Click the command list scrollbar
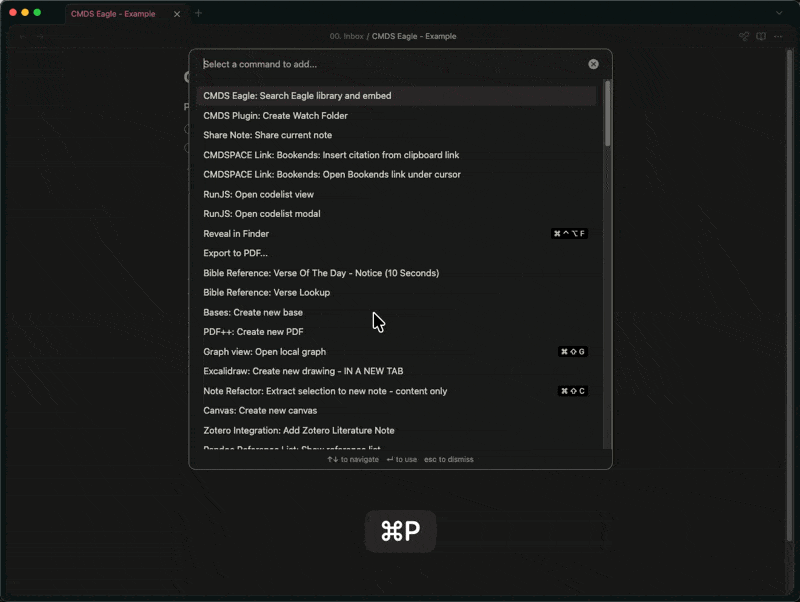This screenshot has width=800, height=602. (x=607, y=113)
